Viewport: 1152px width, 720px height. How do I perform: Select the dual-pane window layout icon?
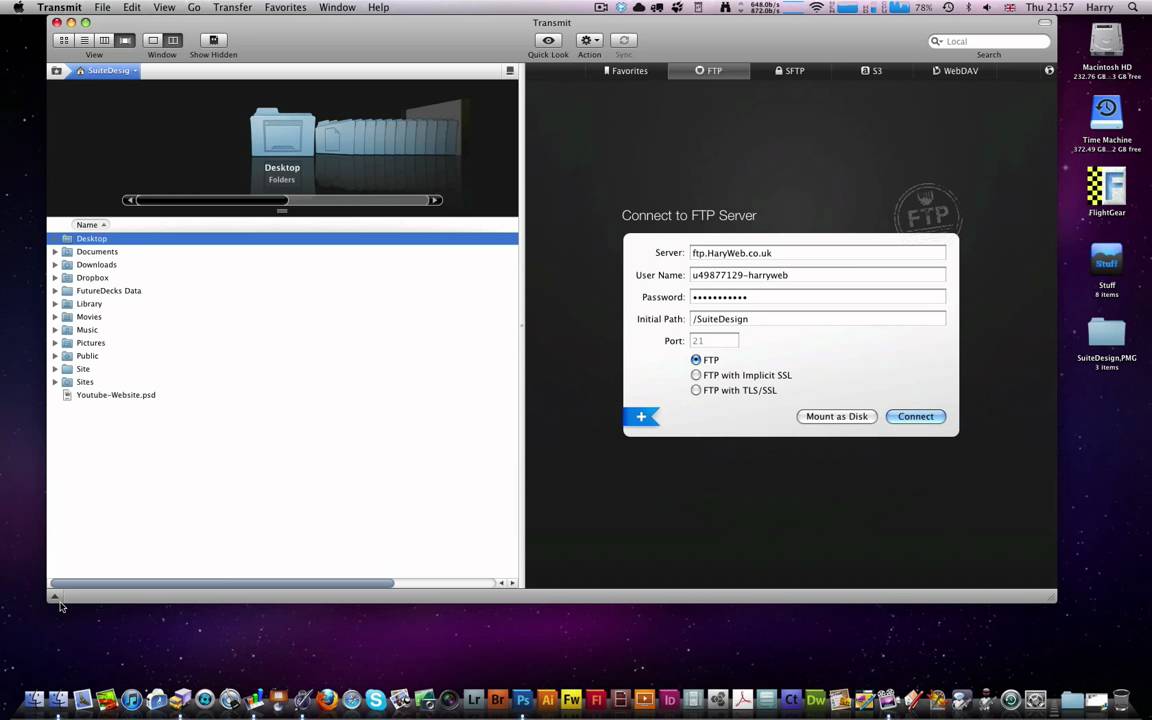tap(173, 40)
